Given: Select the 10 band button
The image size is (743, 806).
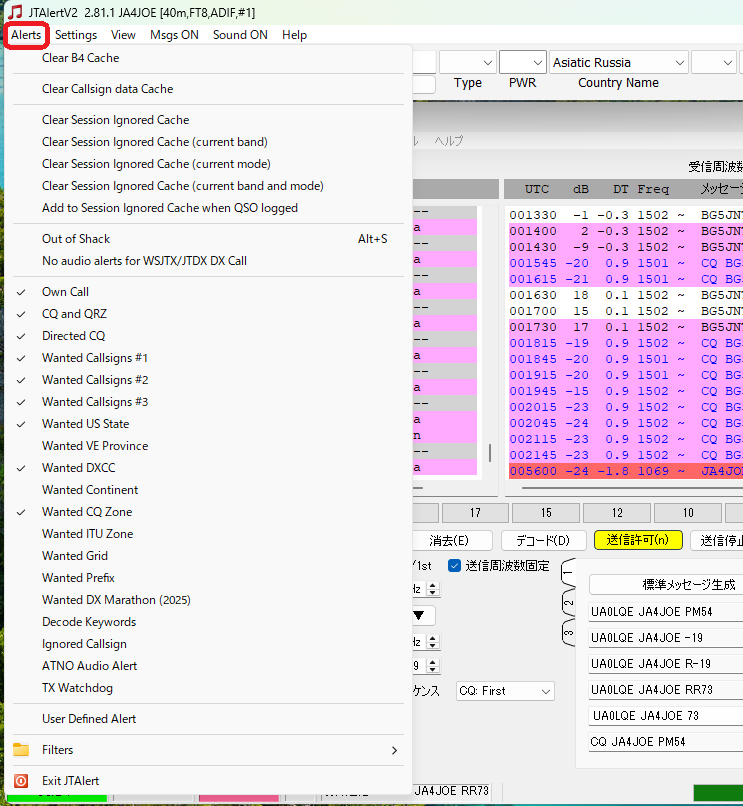Looking at the screenshot, I should [x=688, y=513].
